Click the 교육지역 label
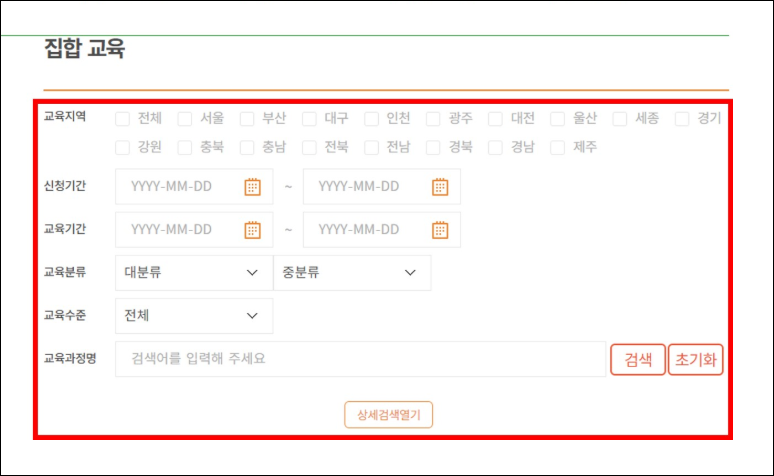Screen dimensions: 774x476 [65, 117]
